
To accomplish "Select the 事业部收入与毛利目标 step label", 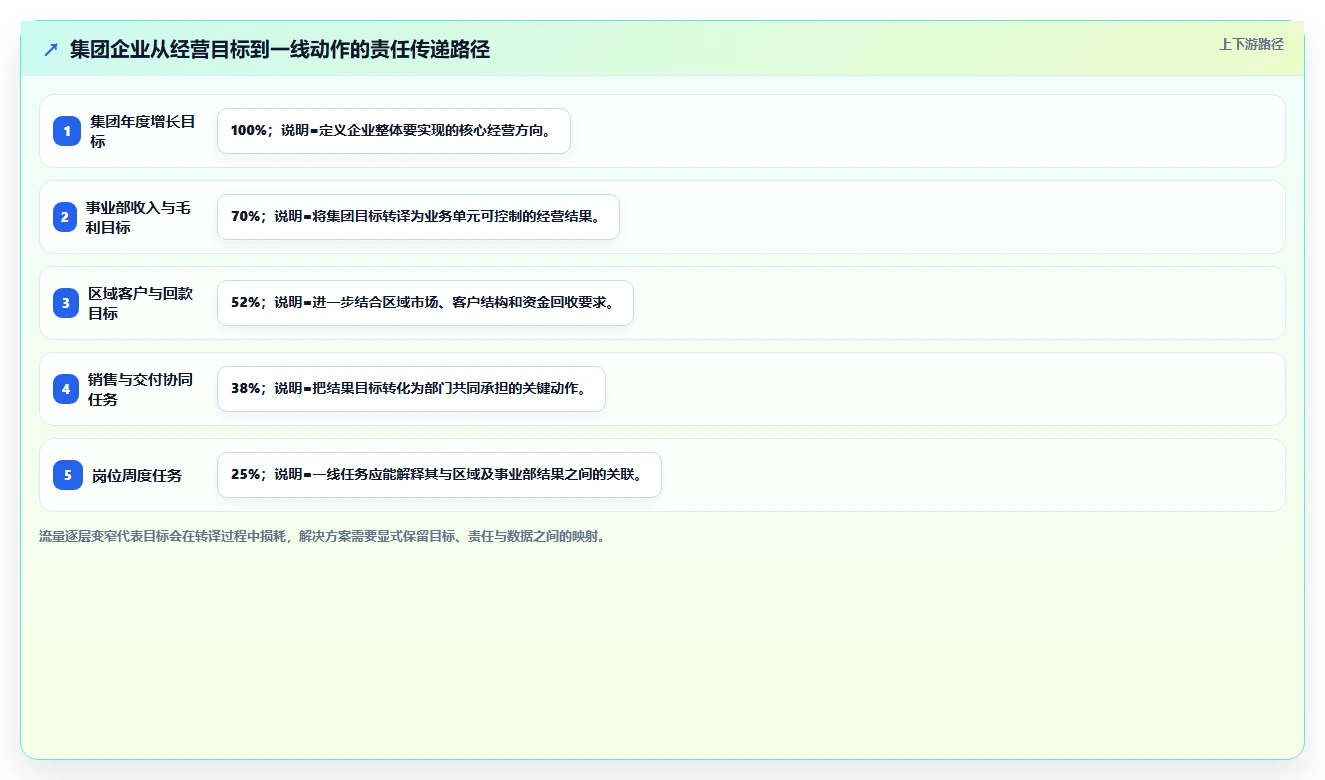I will click(138, 217).
